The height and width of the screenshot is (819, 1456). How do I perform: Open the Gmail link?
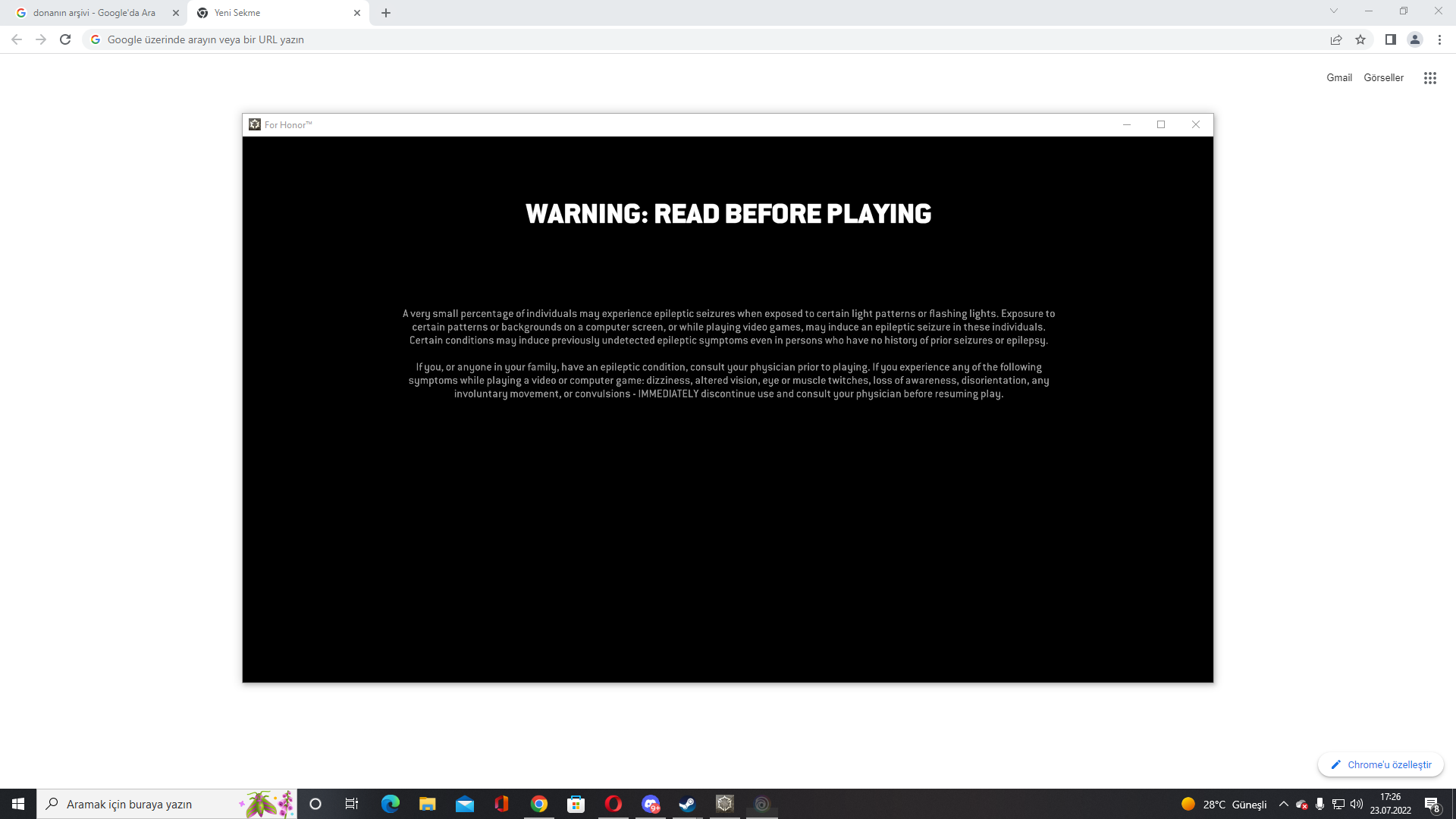tap(1339, 77)
